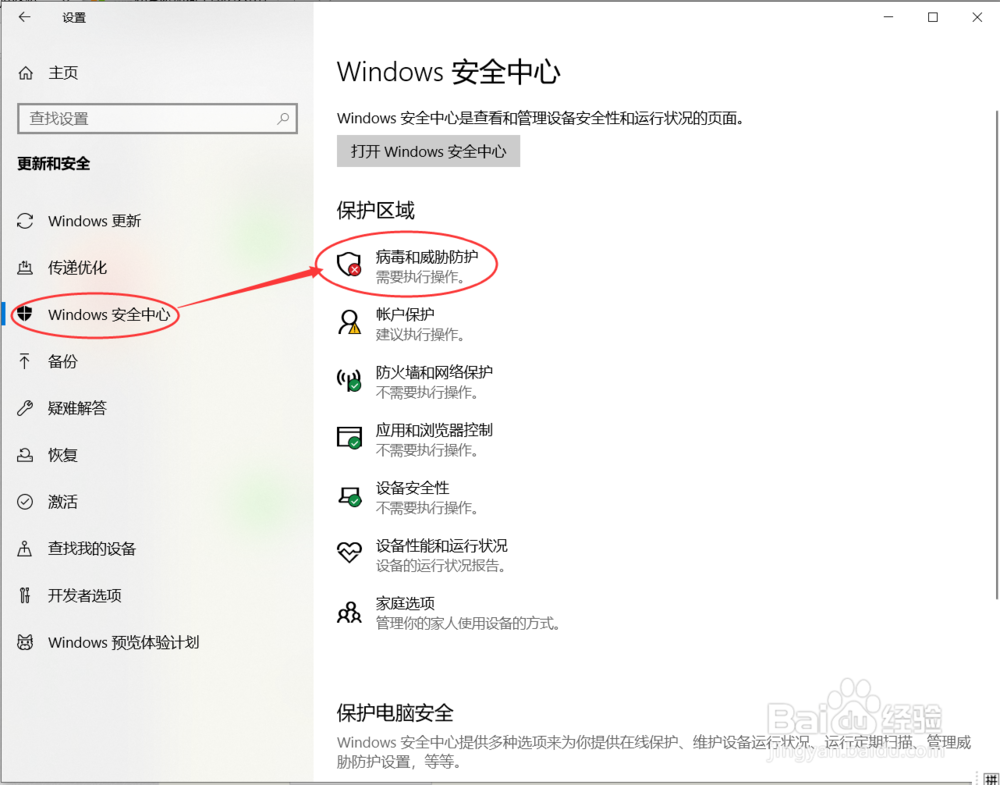Click the vertical scrollbar on right

(x=996, y=355)
